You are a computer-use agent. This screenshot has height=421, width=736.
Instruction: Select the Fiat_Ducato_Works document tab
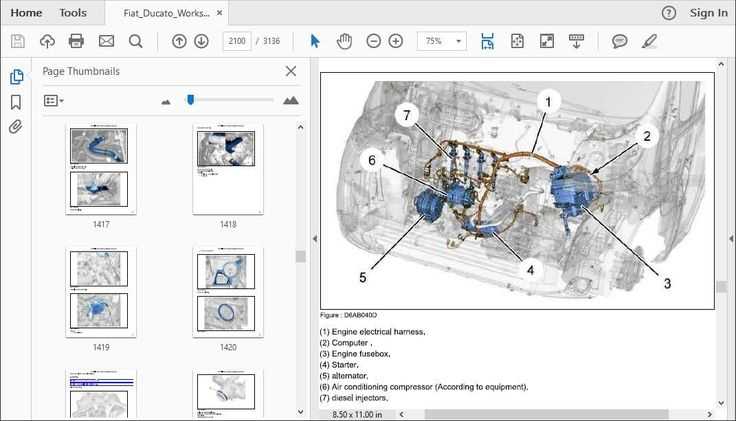[167, 13]
